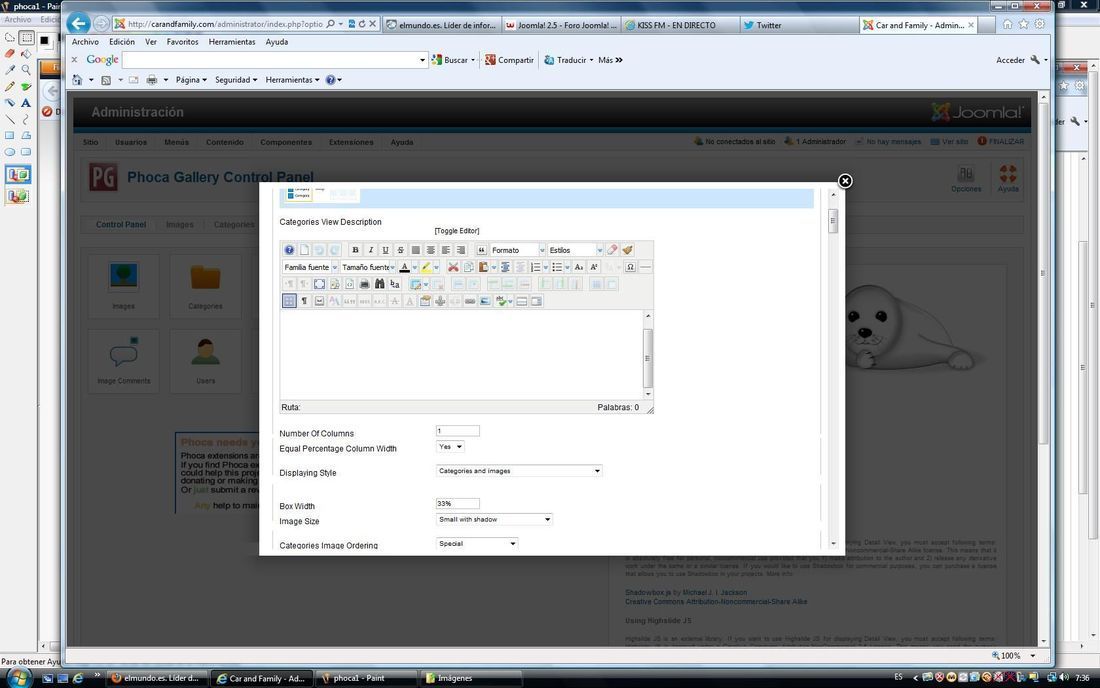Click the editor help icon
Image resolution: width=1100 pixels, height=688 pixels.
click(289, 250)
